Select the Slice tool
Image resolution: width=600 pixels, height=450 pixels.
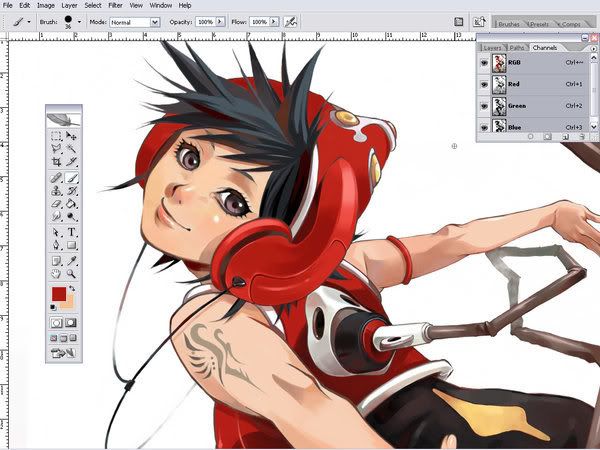(71, 162)
